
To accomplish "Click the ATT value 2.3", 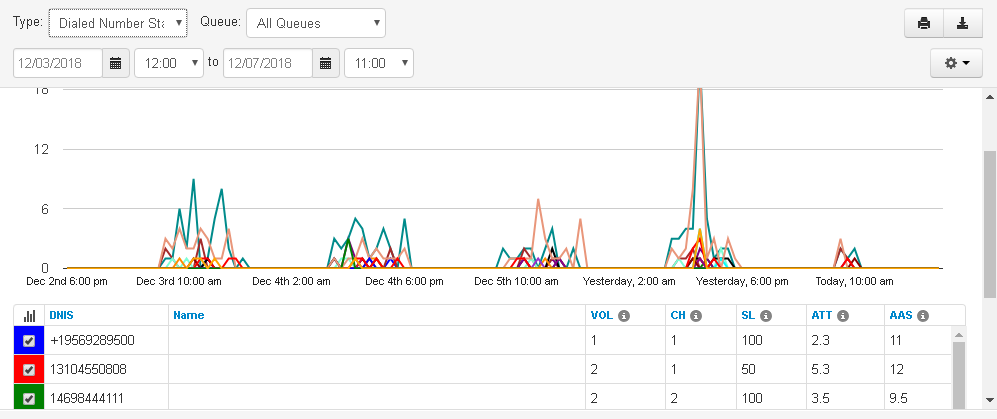I will point(822,341).
